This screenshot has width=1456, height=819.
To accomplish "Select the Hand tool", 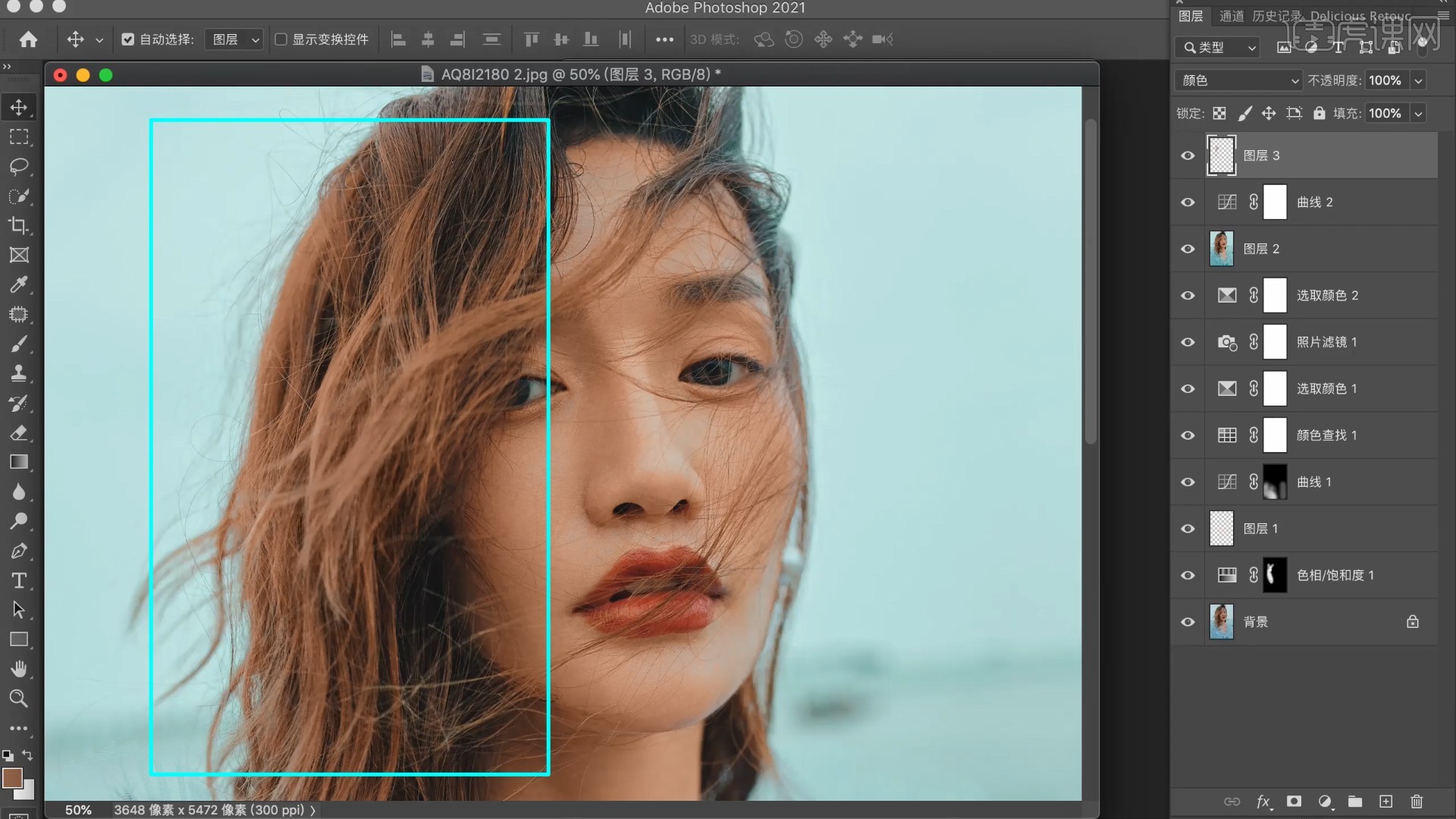I will click(x=19, y=669).
